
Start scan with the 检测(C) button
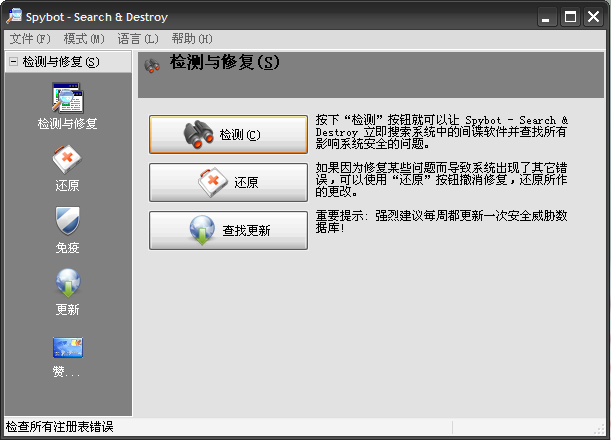228,134
